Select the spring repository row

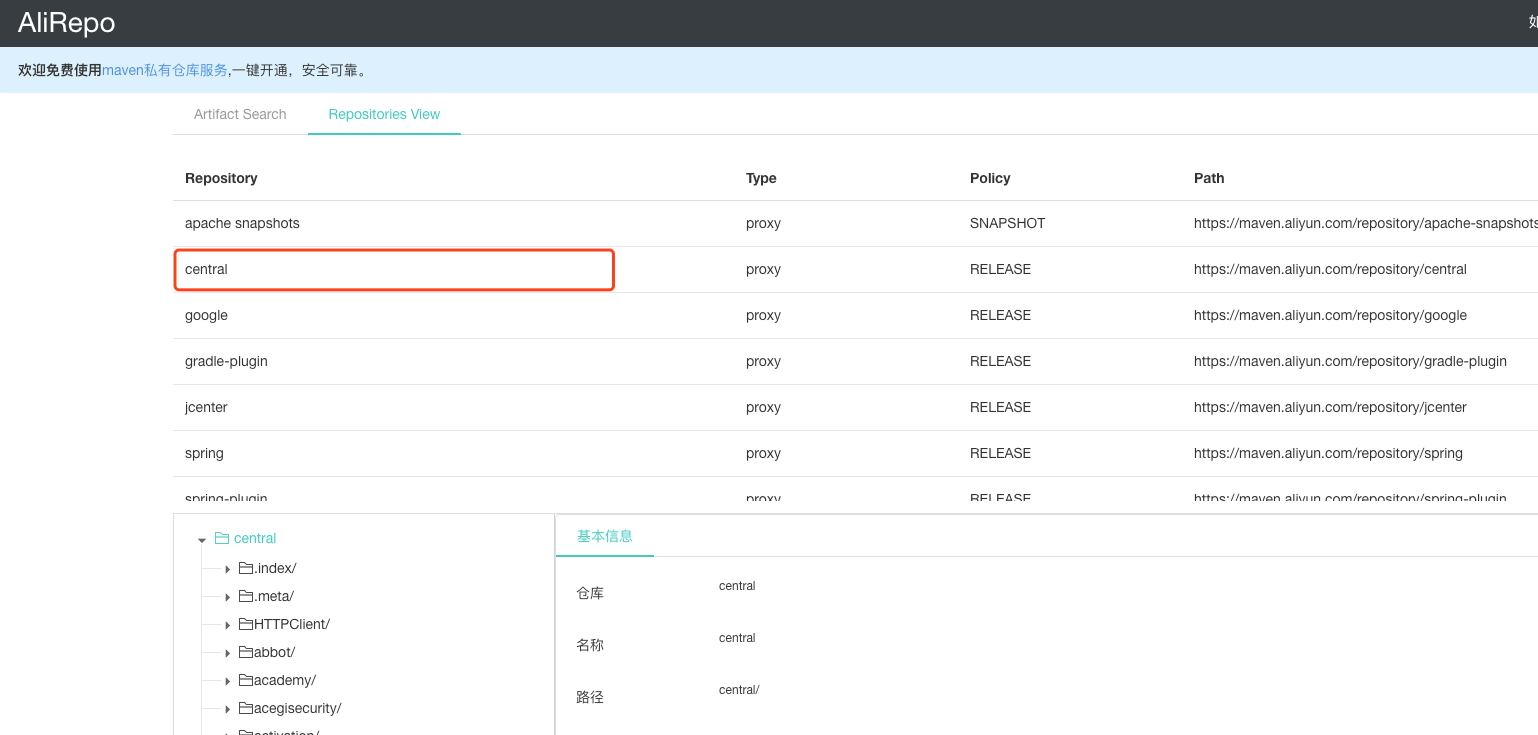point(855,453)
